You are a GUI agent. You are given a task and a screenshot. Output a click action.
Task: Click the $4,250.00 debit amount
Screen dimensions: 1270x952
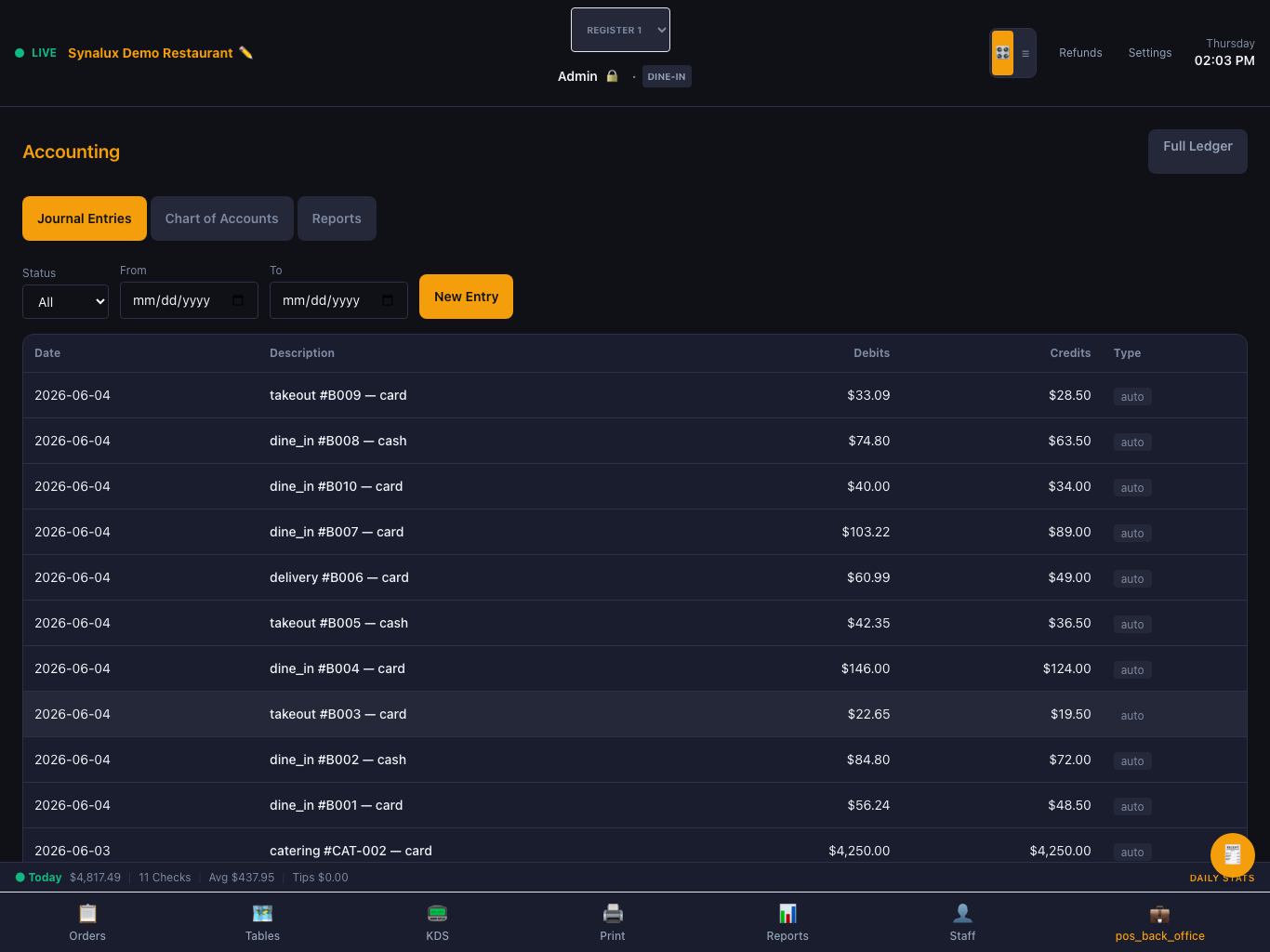click(859, 851)
